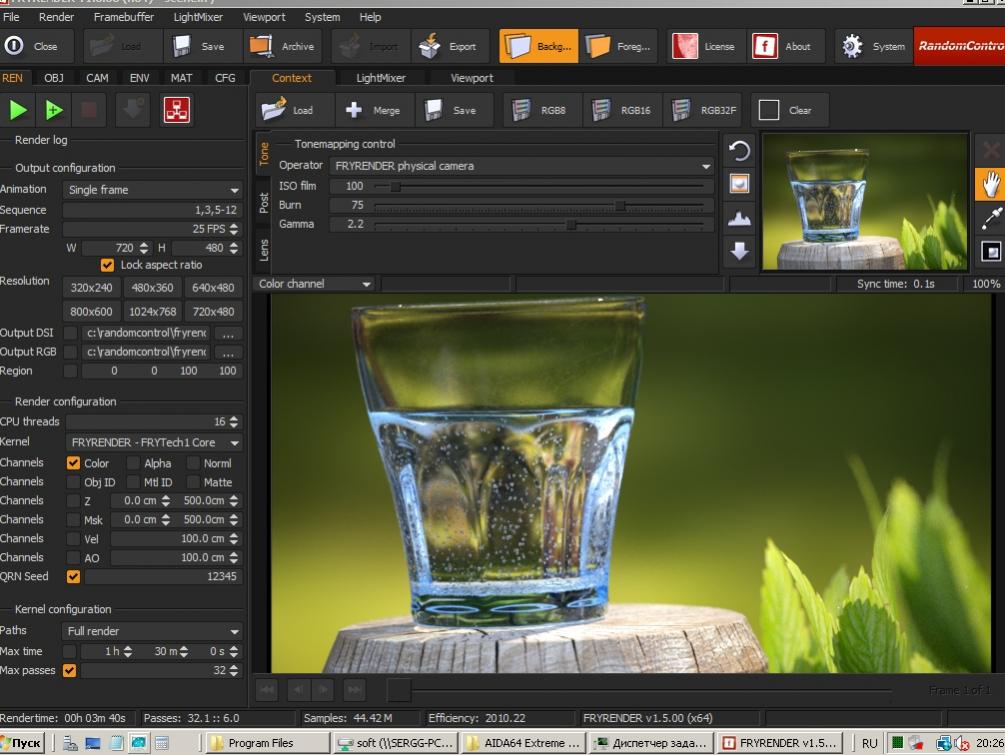Open the tonemapping Operator dropdown

(x=521, y=166)
